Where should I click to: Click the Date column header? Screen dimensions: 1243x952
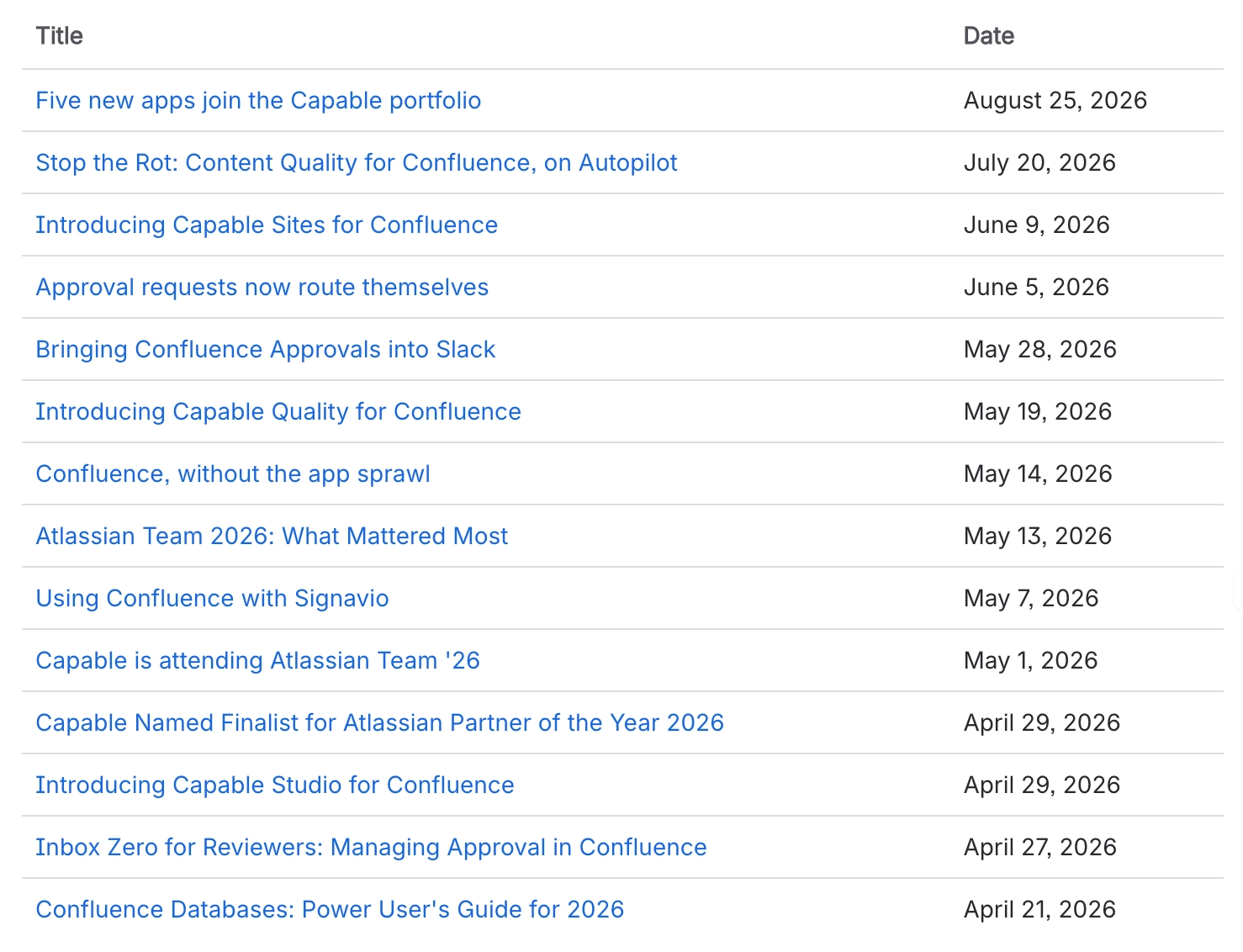pos(989,36)
